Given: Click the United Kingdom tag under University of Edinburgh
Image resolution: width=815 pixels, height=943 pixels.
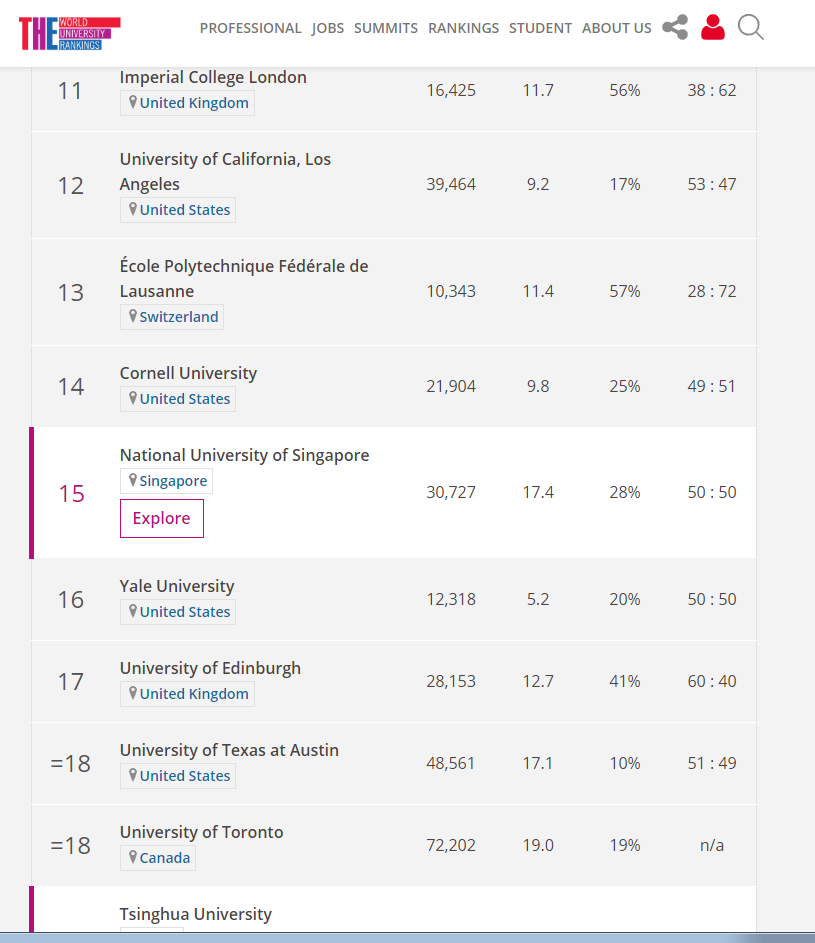Looking at the screenshot, I should click(x=187, y=693).
